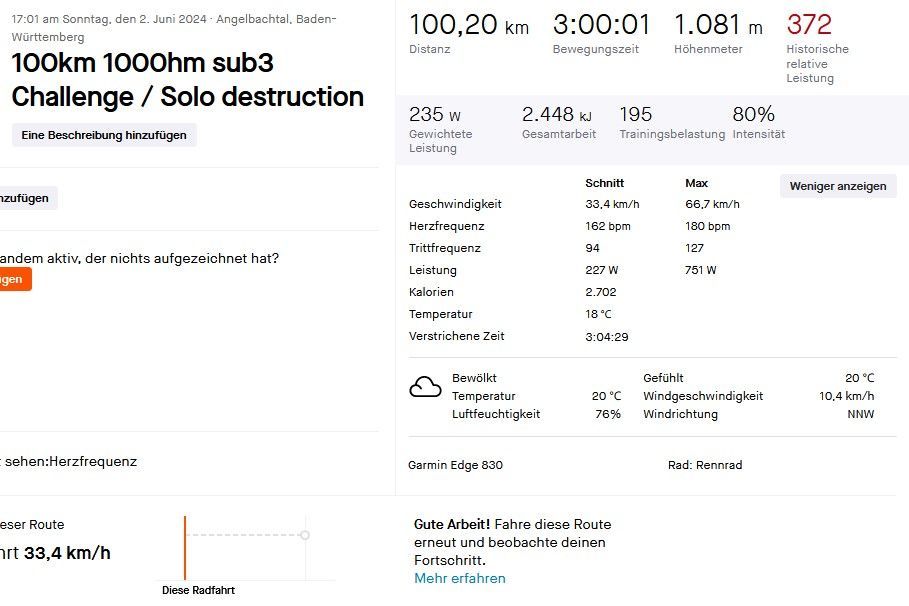Click the 80% "Intensität" stat
The image size is (909, 606).
coord(753,115)
